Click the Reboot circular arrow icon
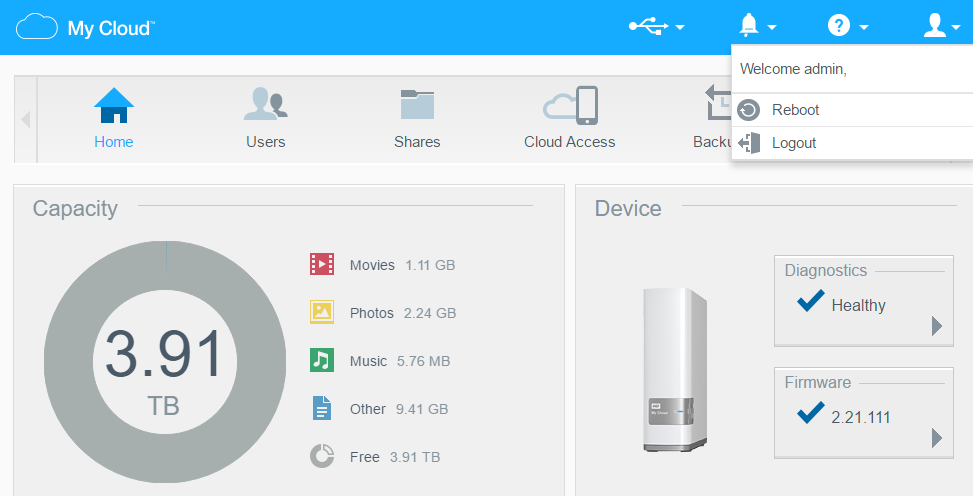The width and height of the screenshot is (973, 496). click(748, 110)
